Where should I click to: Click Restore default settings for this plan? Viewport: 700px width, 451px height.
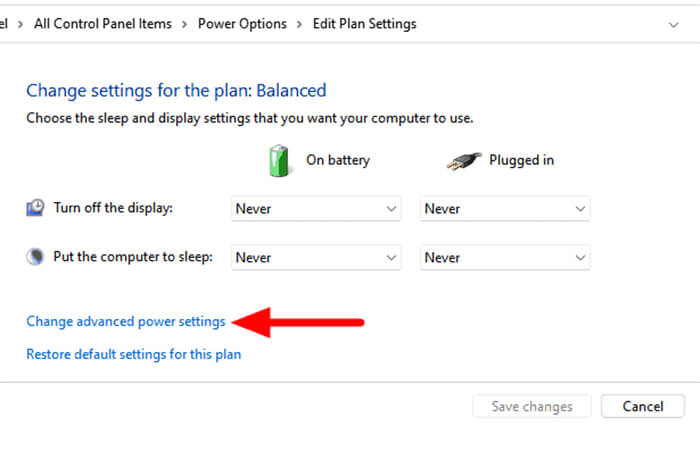click(x=133, y=354)
